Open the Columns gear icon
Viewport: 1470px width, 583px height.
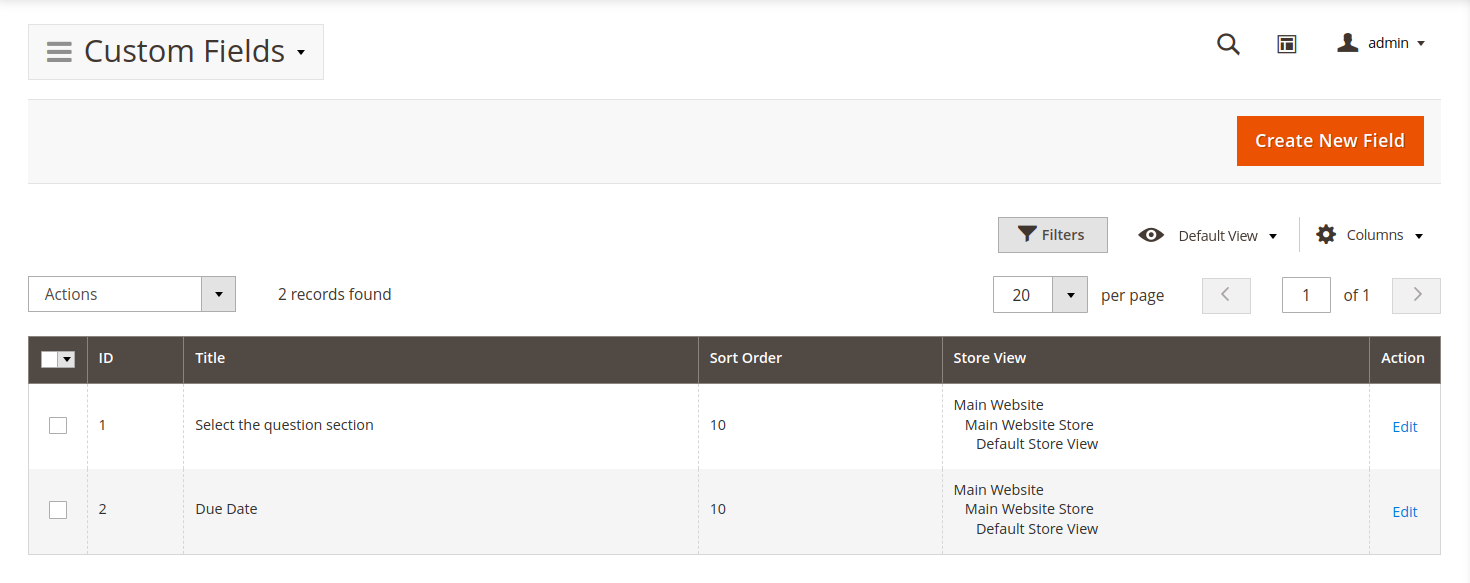point(1325,234)
